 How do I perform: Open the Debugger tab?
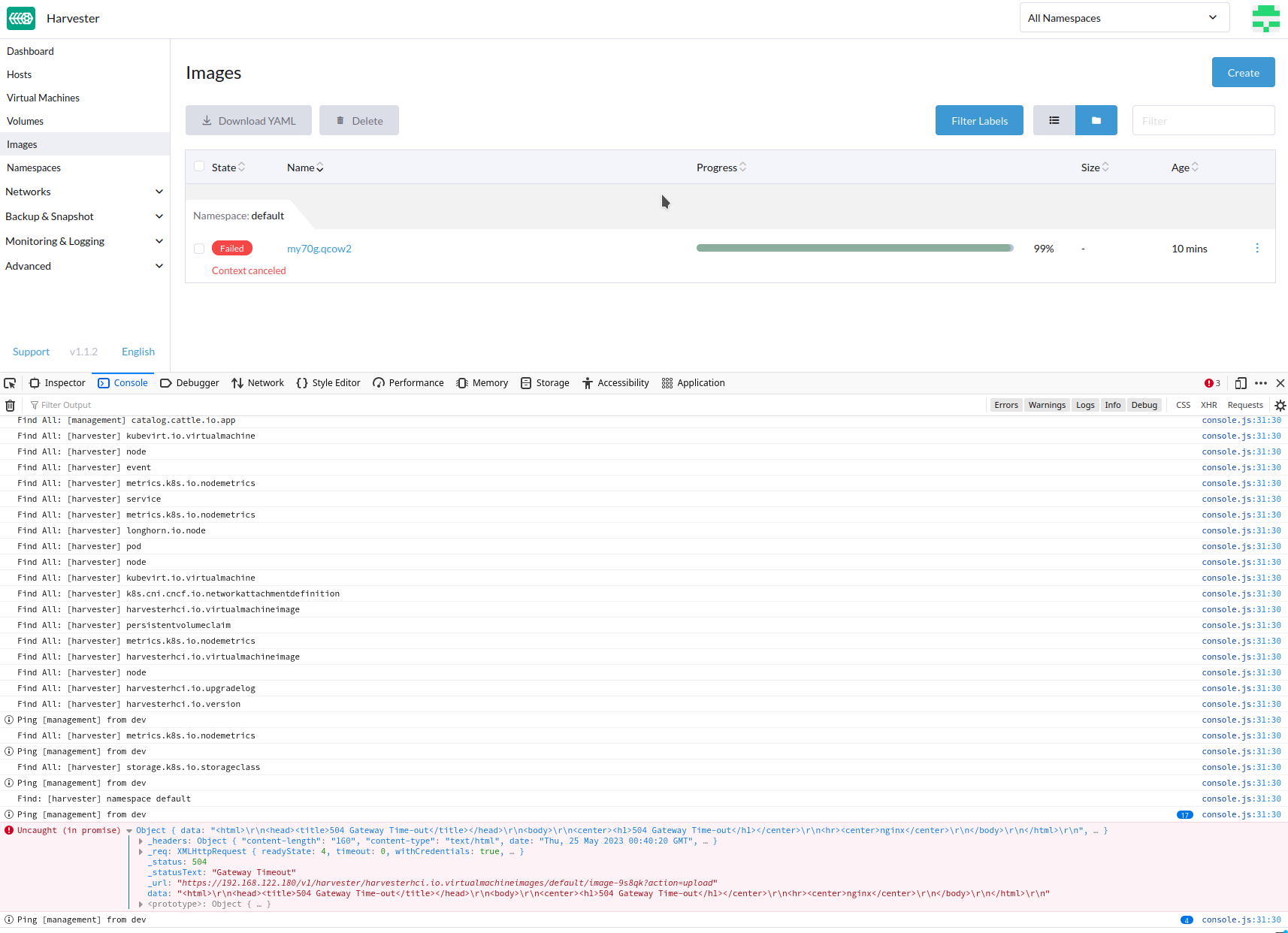189,382
